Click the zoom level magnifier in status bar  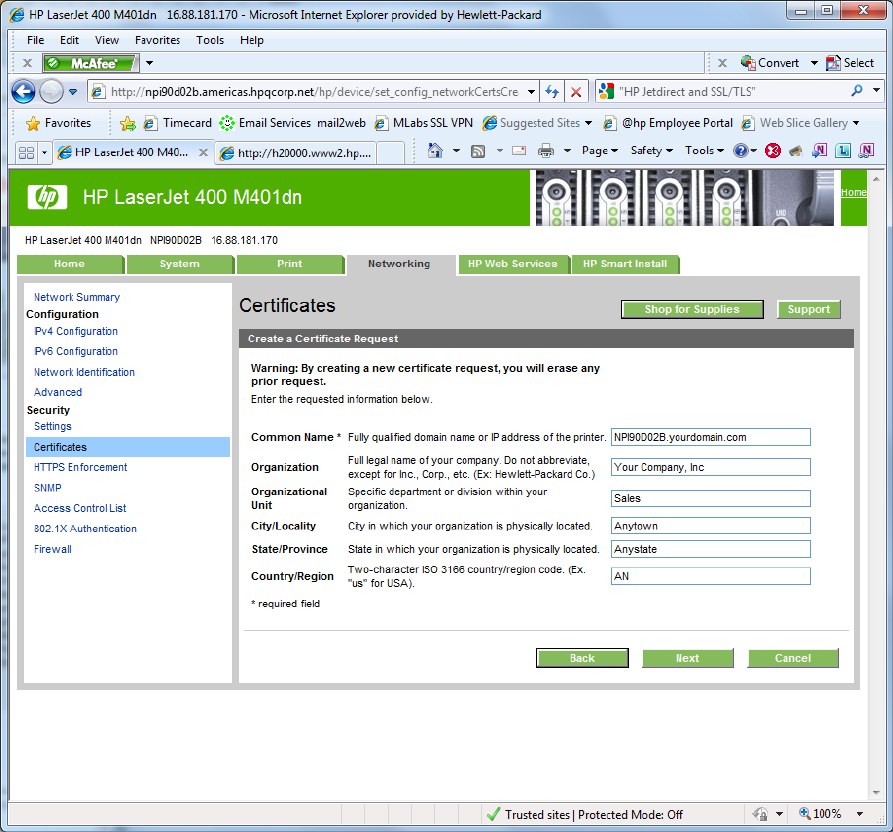click(804, 814)
